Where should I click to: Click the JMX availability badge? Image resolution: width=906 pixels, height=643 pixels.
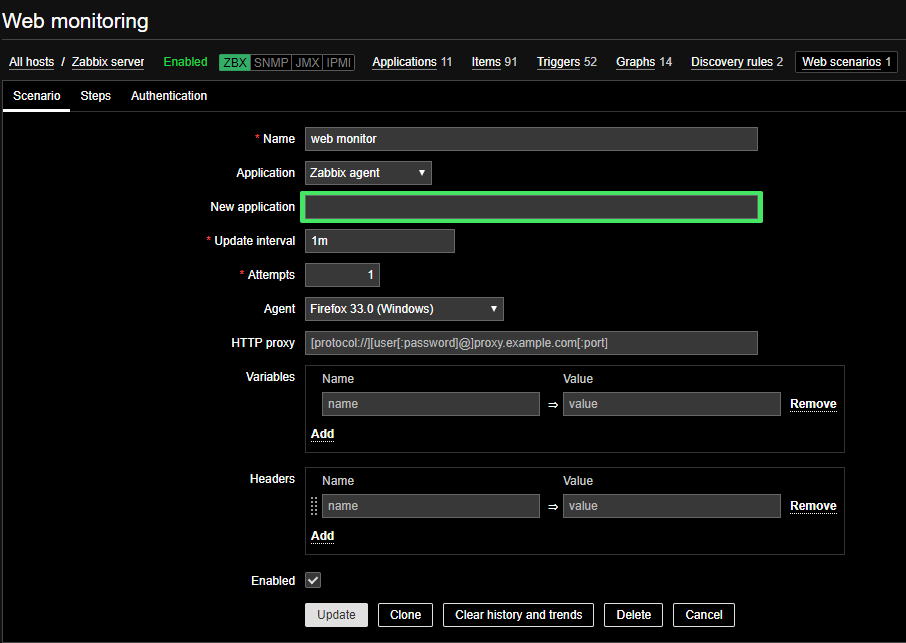coord(308,62)
